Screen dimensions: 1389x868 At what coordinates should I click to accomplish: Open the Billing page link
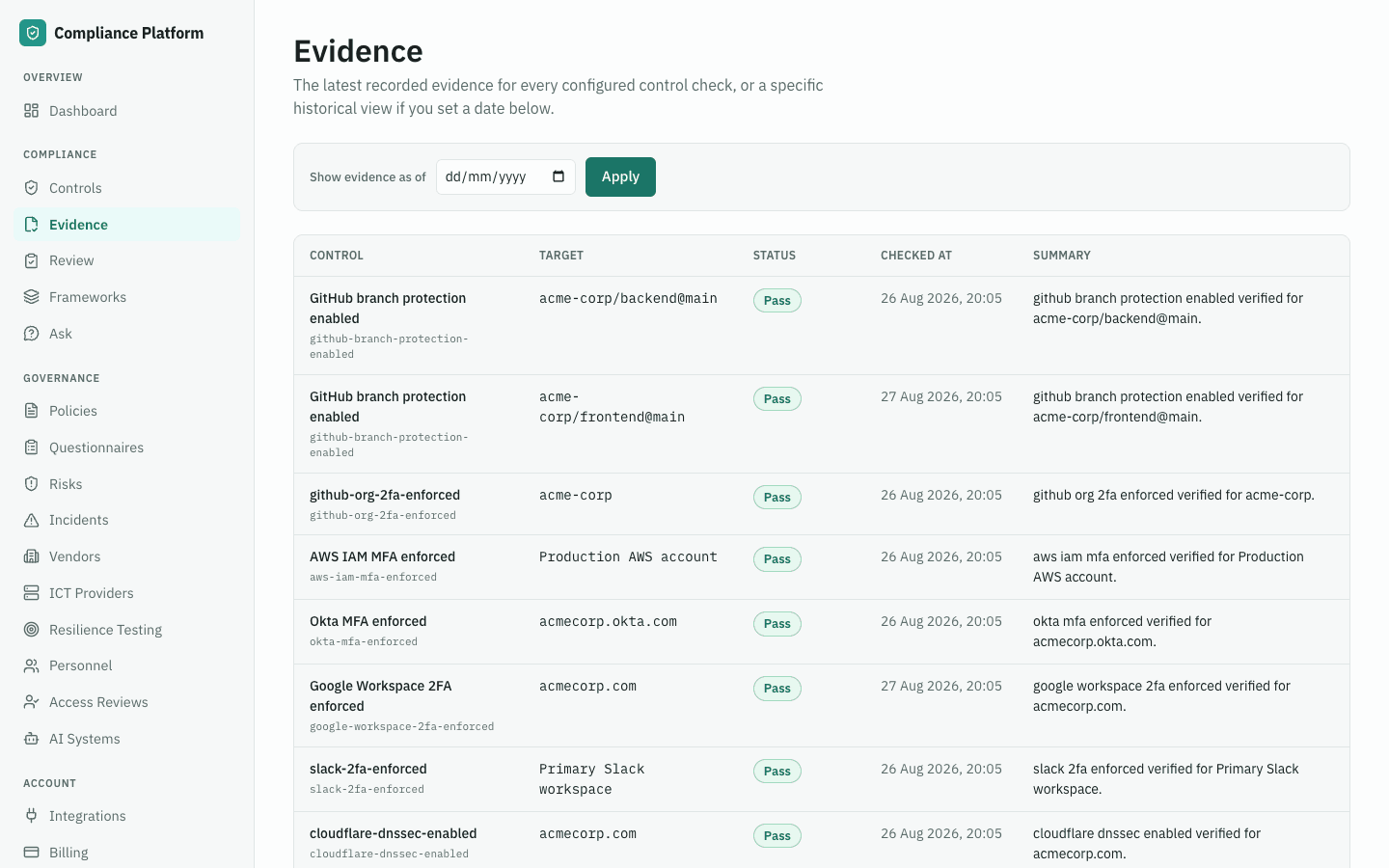tap(127, 853)
